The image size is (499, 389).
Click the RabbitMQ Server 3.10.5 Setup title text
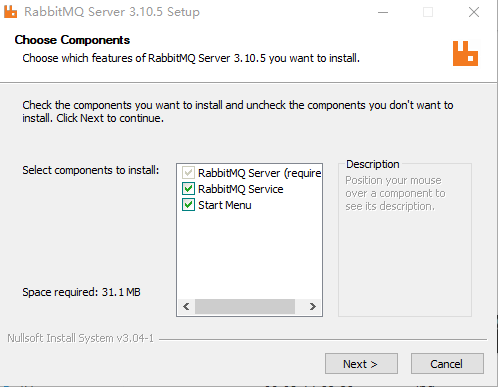pos(112,12)
